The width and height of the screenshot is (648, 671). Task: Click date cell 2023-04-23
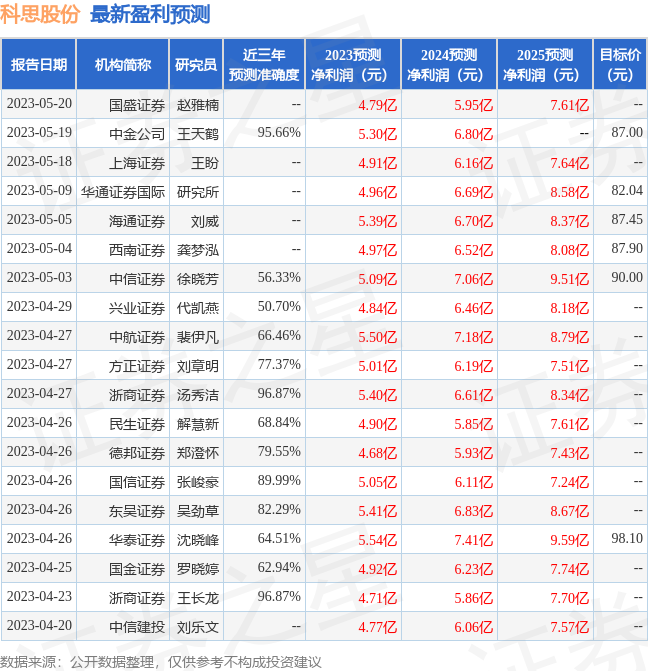coord(39,597)
